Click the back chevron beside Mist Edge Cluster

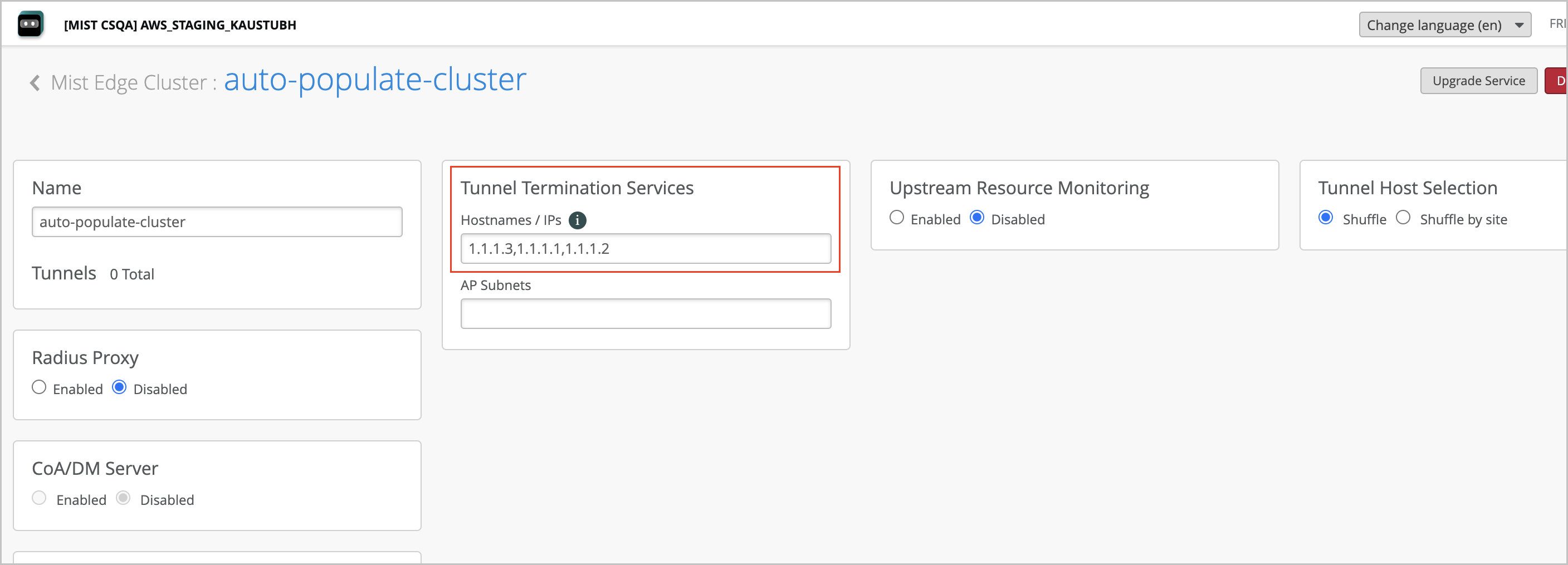35,83
